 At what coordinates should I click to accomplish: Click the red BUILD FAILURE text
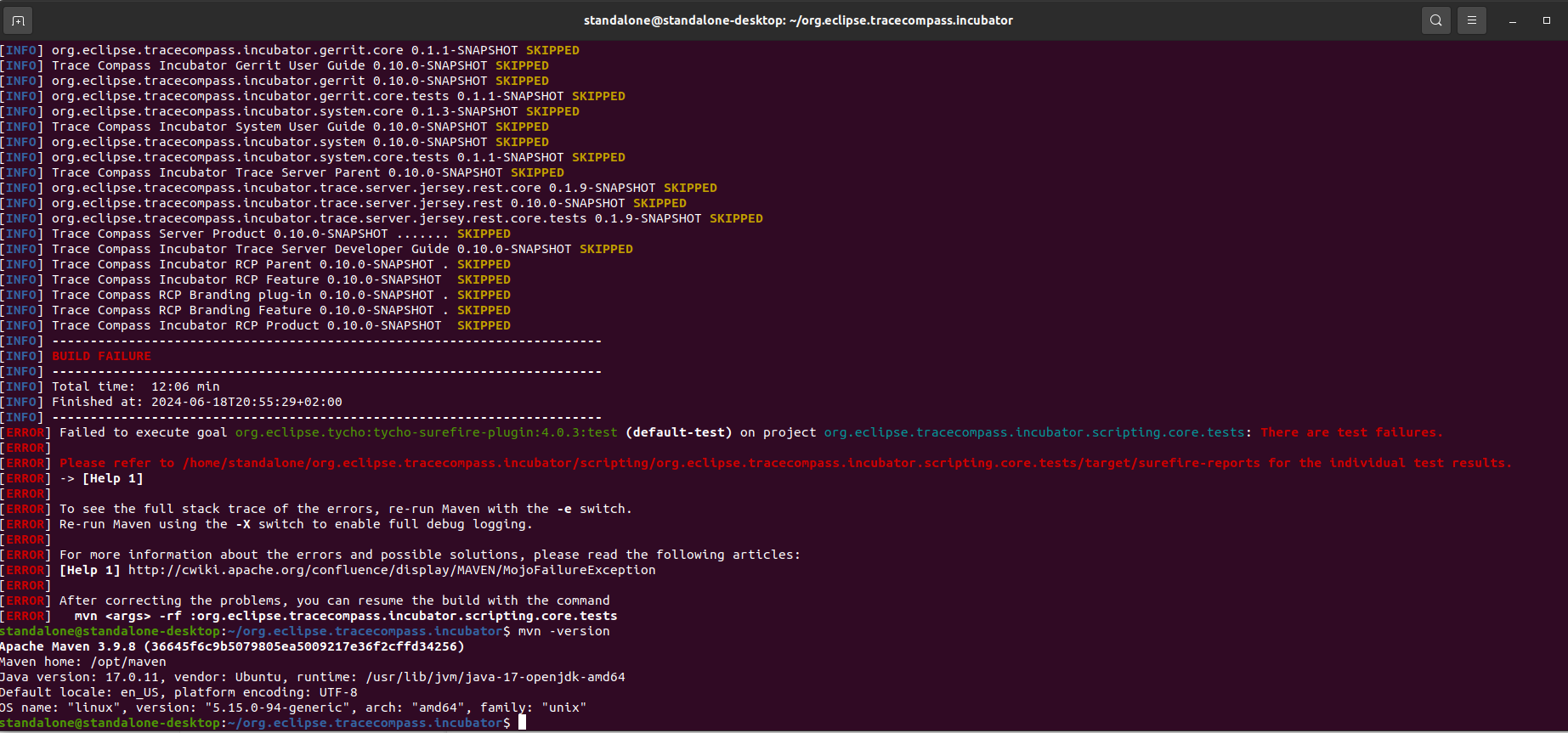pyautogui.click(x=101, y=356)
